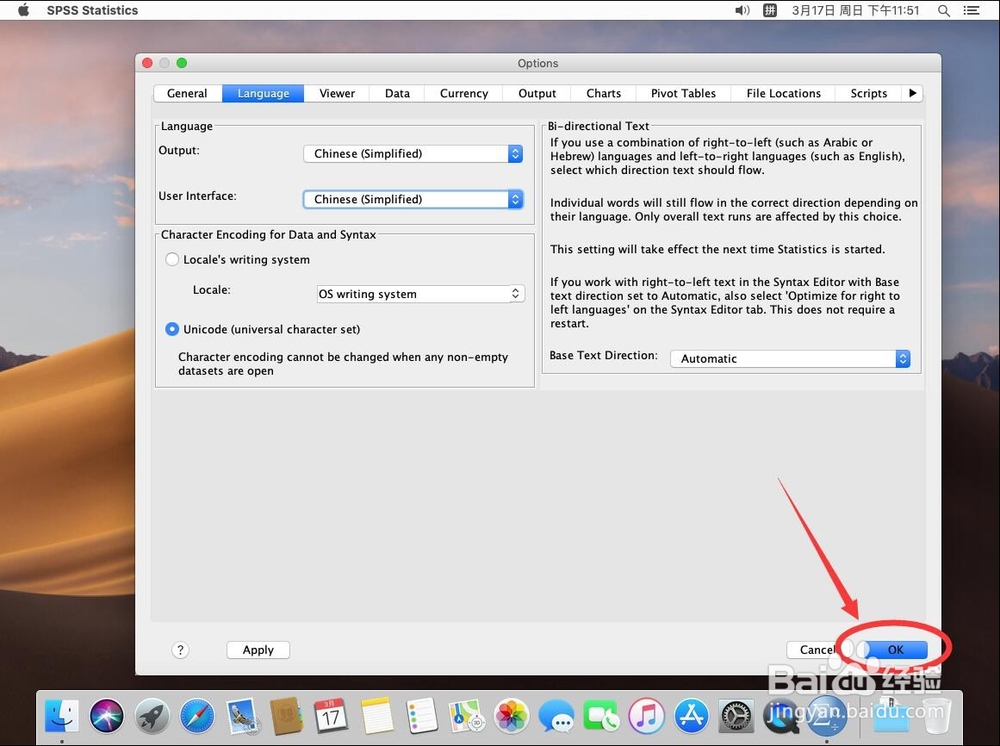Open the Locale OS writing system dropdown
Viewport: 1000px width, 746px height.
coord(421,294)
